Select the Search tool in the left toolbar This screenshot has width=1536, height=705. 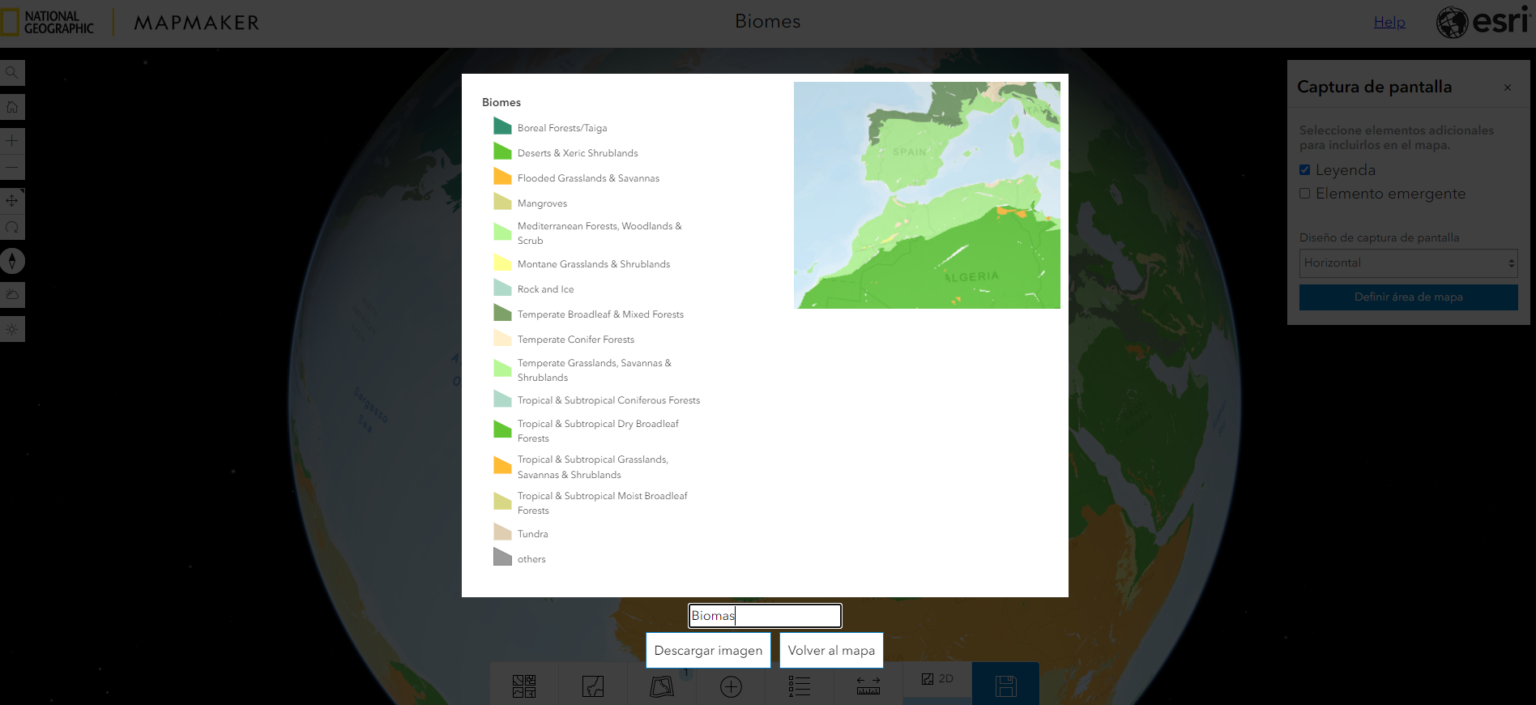(12, 72)
